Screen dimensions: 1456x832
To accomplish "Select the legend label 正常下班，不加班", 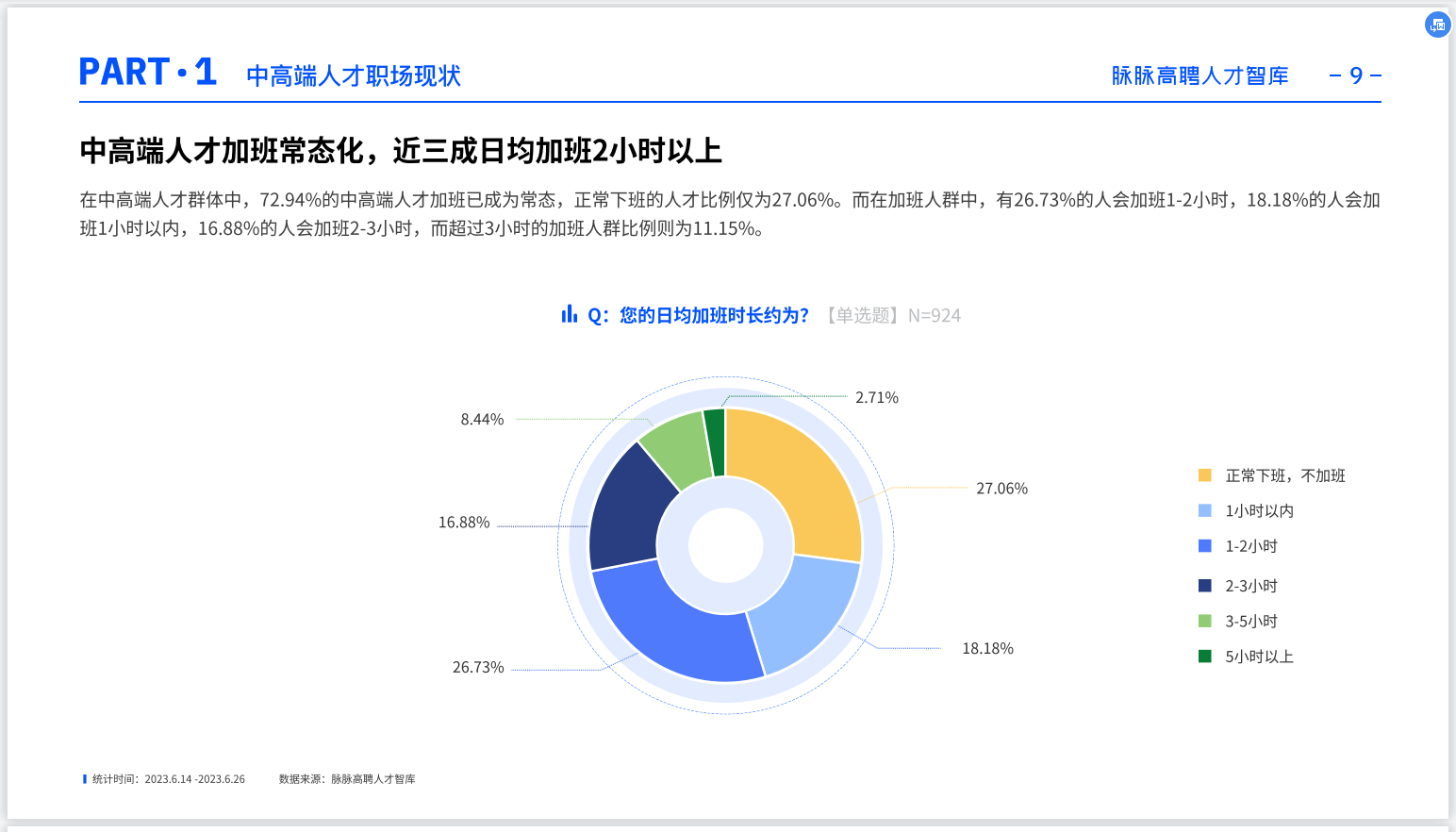I will 1285,475.
